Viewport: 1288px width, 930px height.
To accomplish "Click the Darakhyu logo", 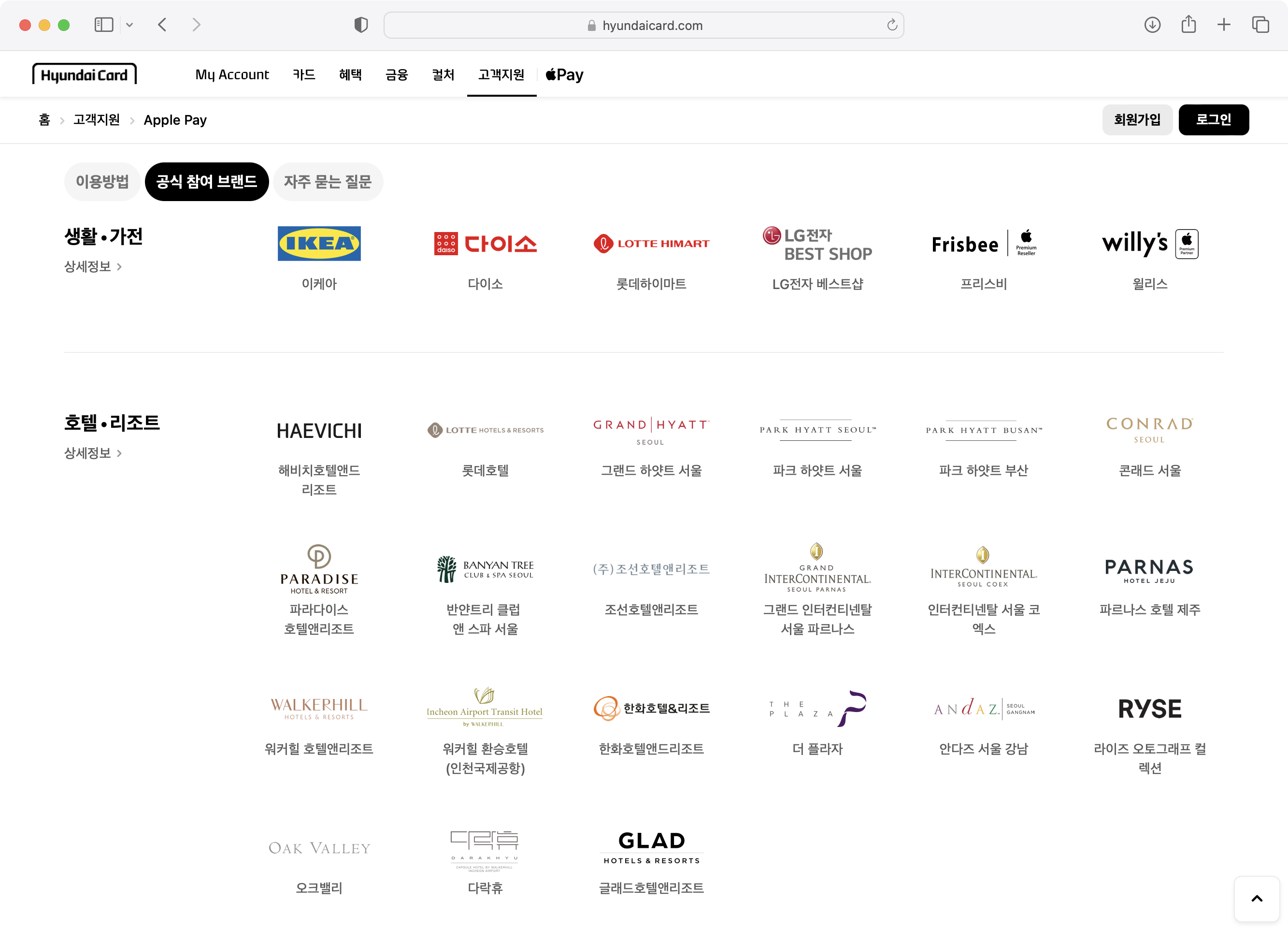I will point(486,850).
